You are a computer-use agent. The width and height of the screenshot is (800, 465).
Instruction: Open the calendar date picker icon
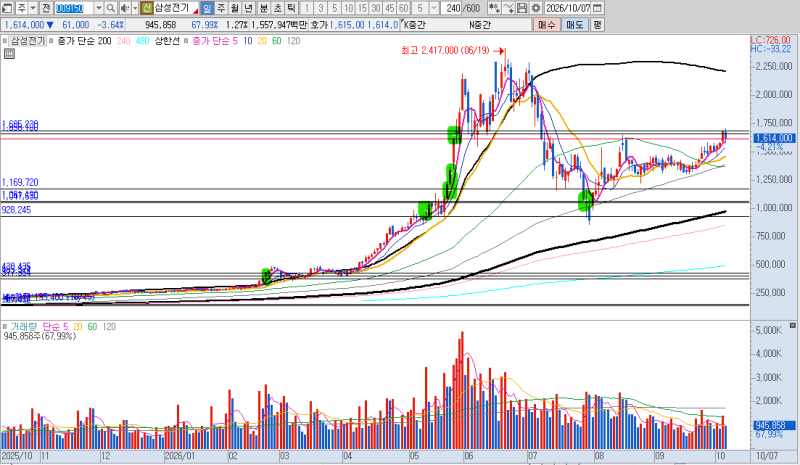[597, 8]
